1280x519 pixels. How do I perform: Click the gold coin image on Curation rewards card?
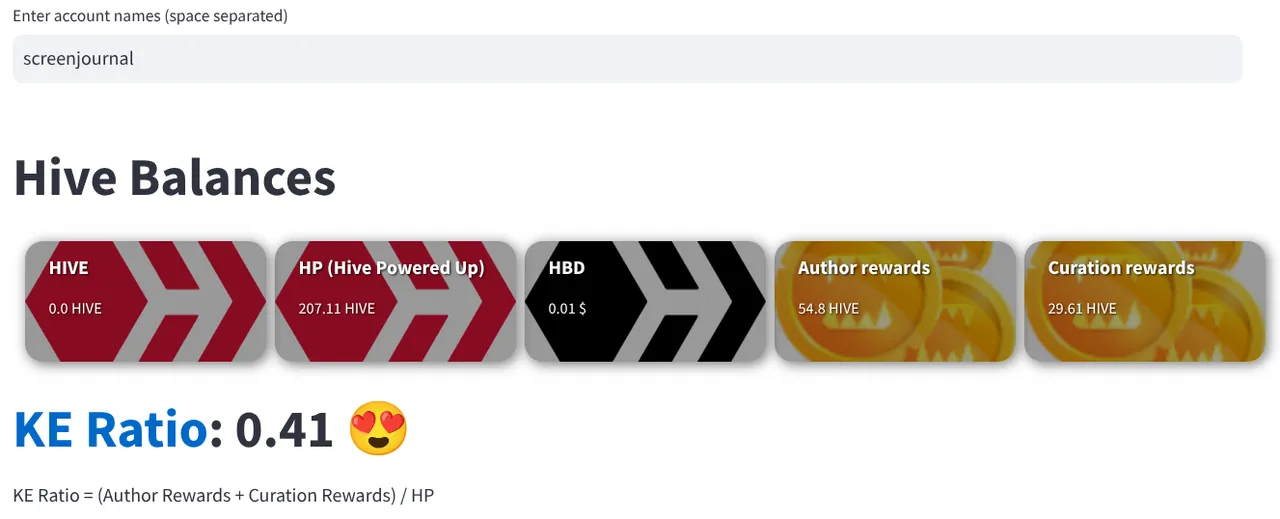1145,301
